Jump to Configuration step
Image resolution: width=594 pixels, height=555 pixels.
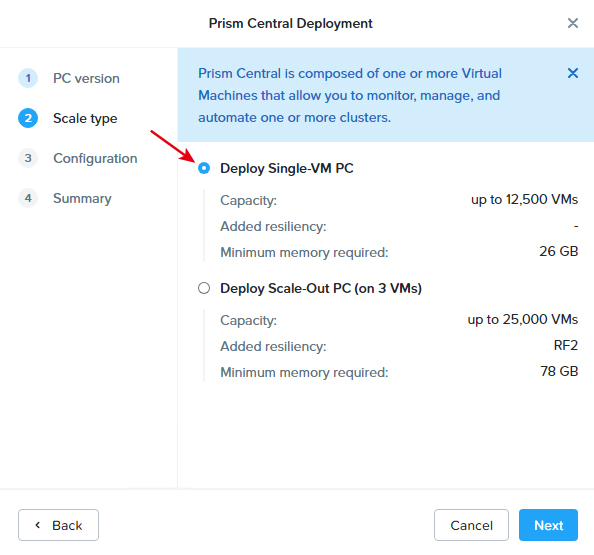click(95, 158)
